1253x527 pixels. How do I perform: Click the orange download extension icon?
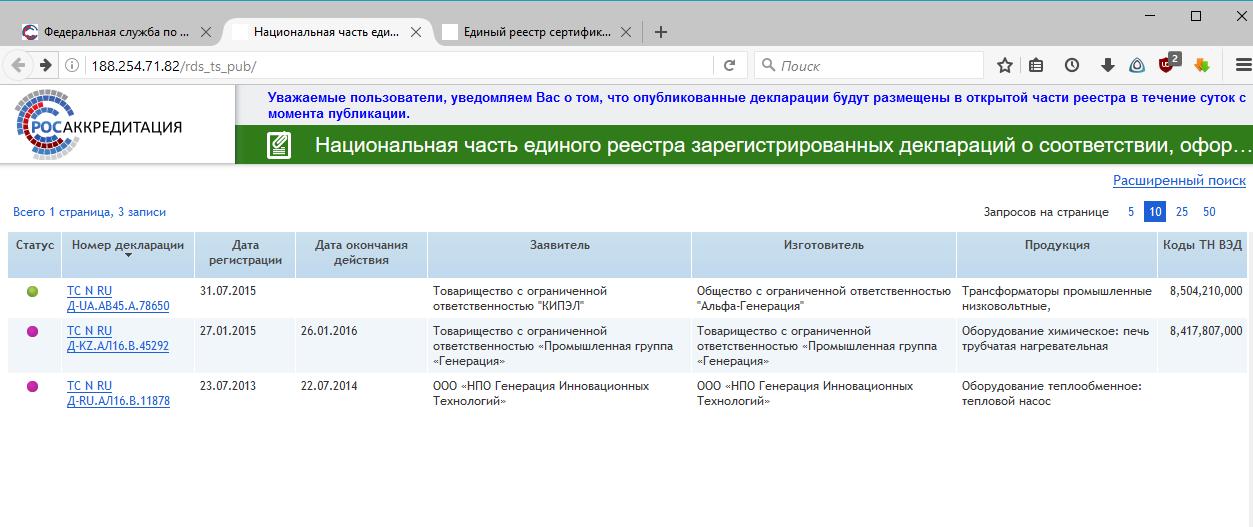pyautogui.click(x=1202, y=65)
